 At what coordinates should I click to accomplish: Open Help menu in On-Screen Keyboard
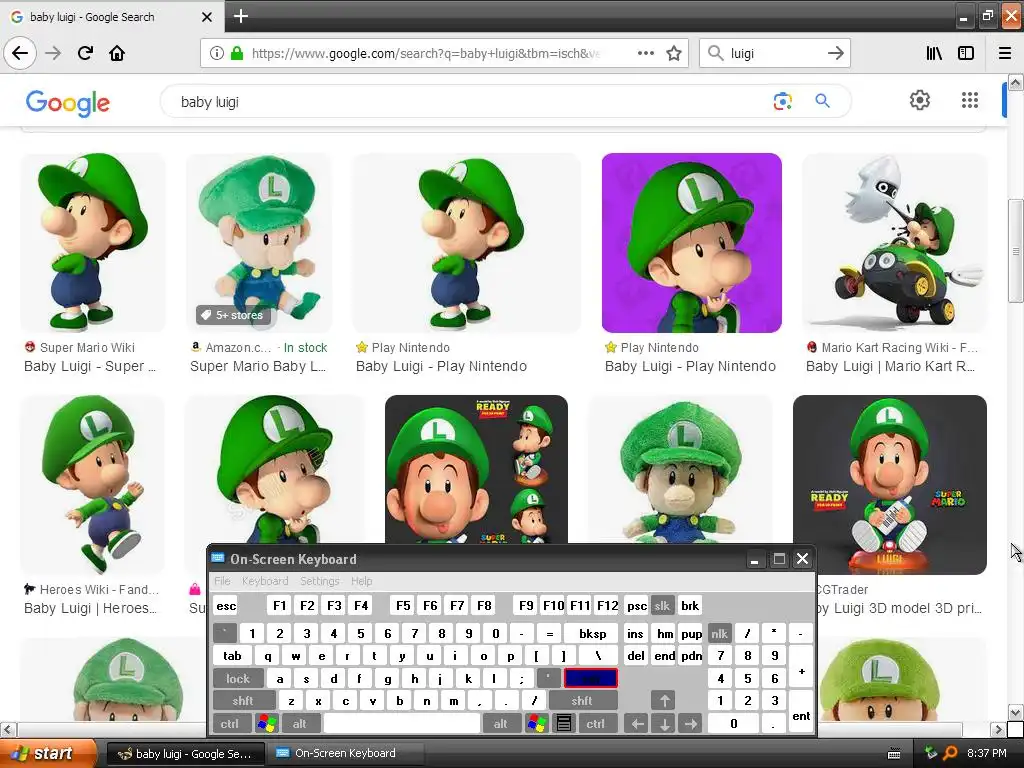pyautogui.click(x=361, y=581)
